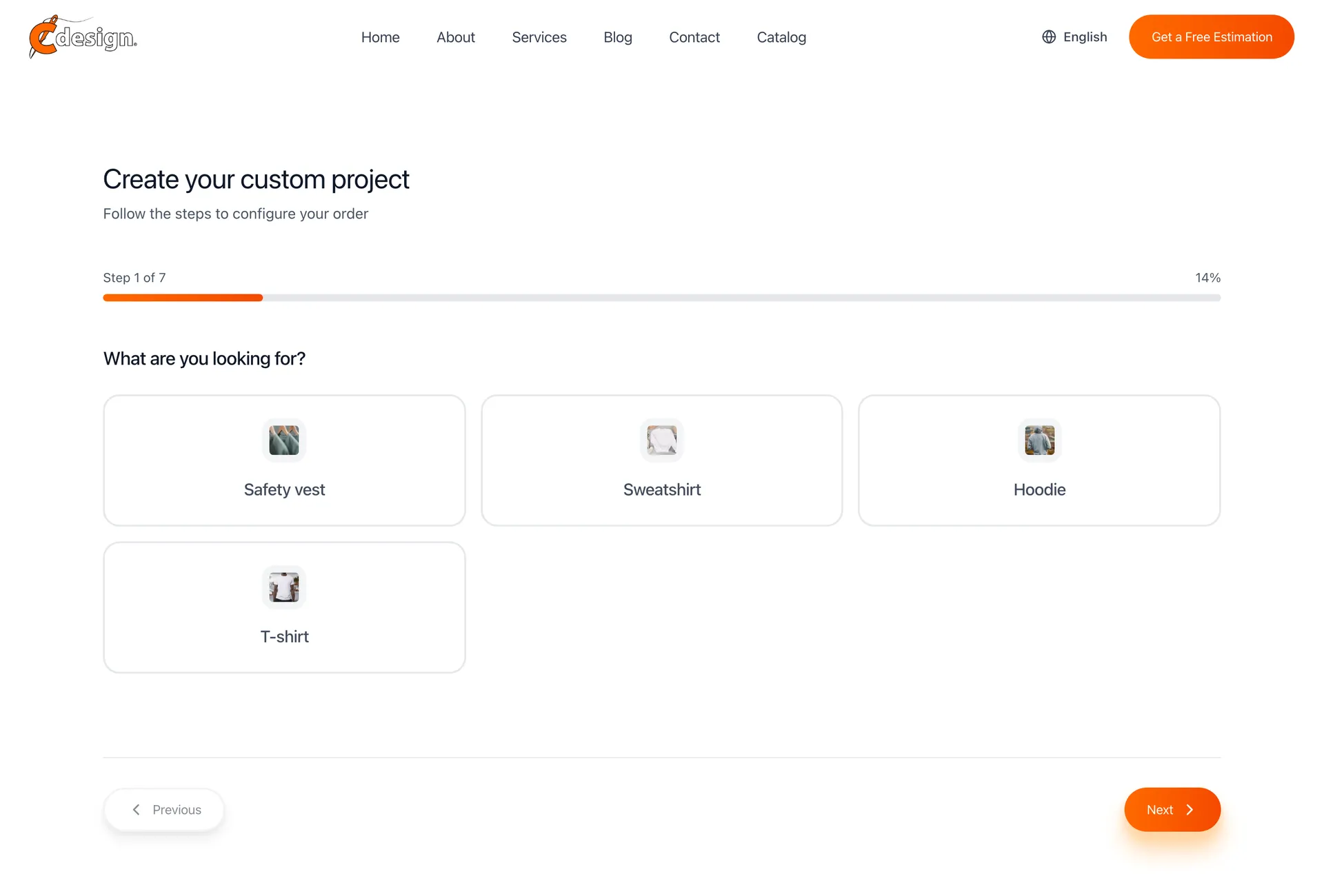Choose the Safety vest label

point(284,489)
